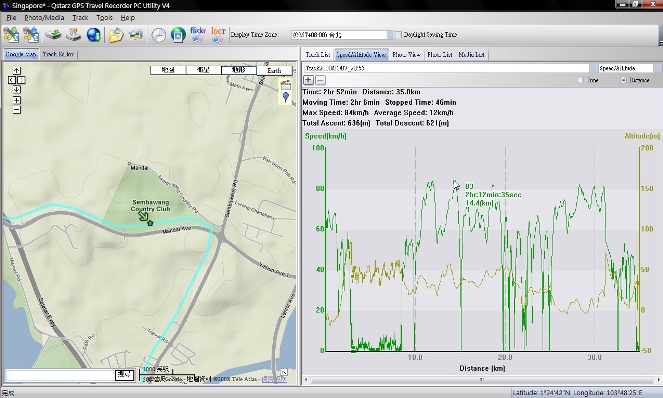Click the pictures media toolbar icon
663x398 pixels.
pyautogui.click(x=136, y=35)
